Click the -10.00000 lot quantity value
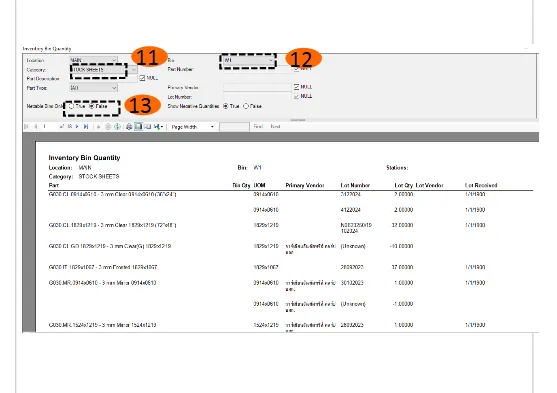The width and height of the screenshot is (557, 393). (x=401, y=246)
